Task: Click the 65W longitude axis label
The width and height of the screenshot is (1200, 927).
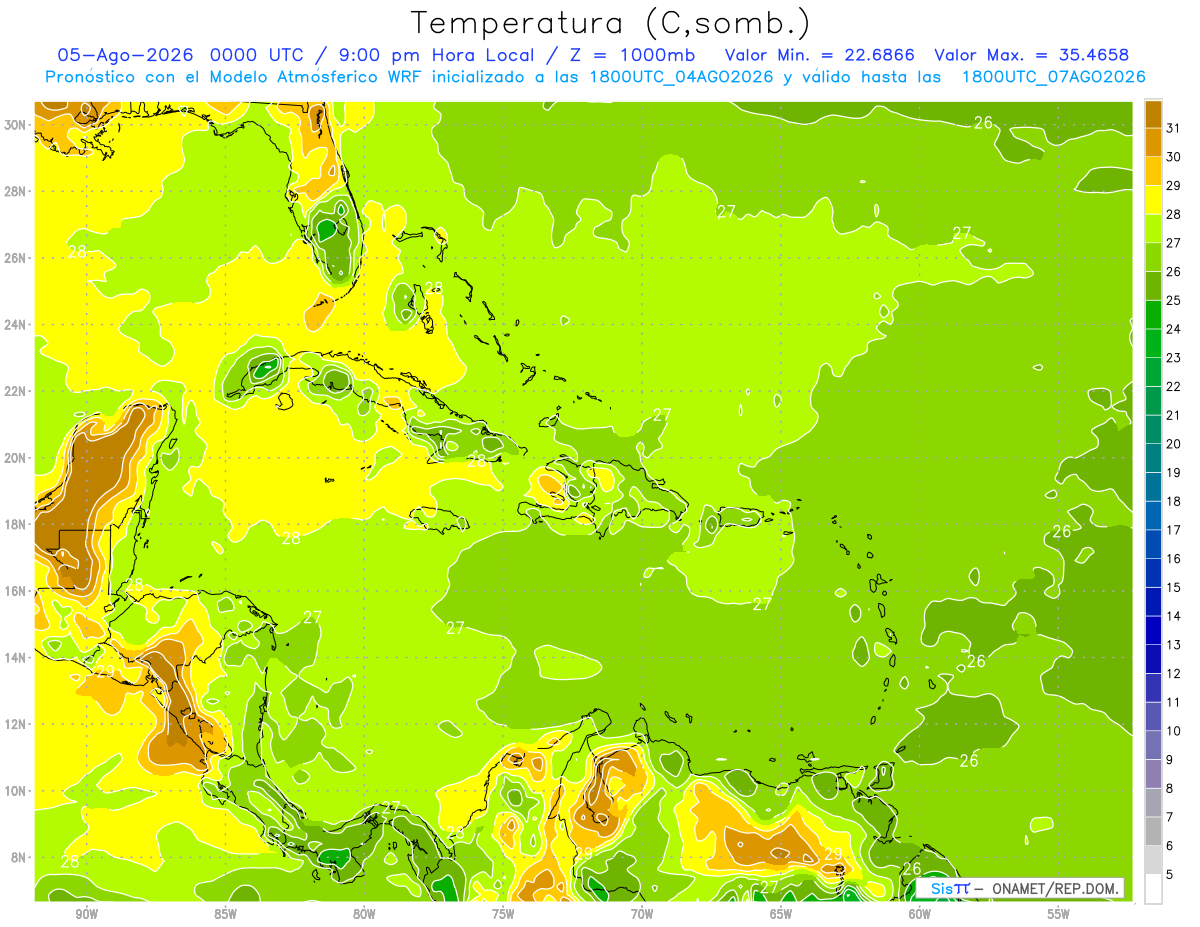Action: (781, 914)
